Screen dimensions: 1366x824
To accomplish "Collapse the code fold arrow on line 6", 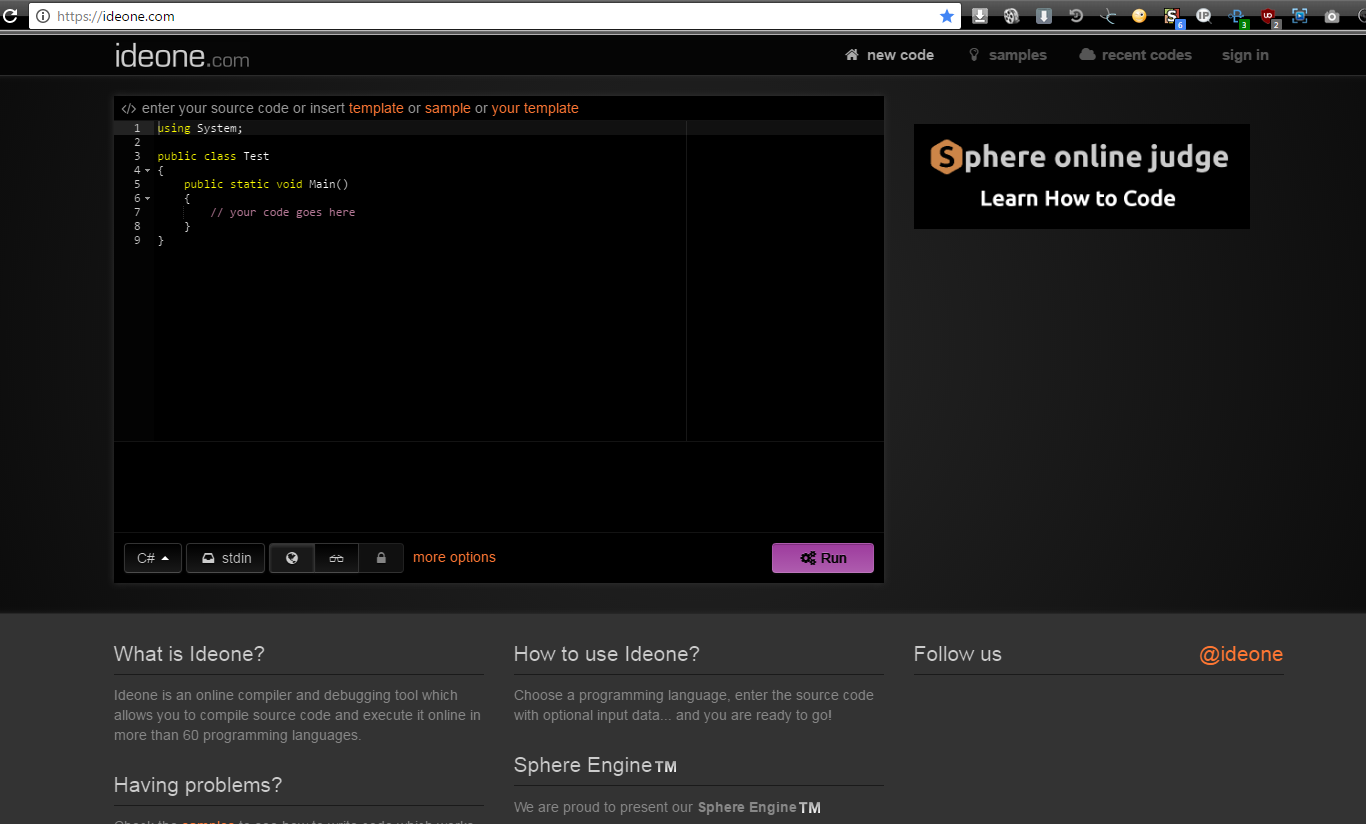I will [x=148, y=199].
